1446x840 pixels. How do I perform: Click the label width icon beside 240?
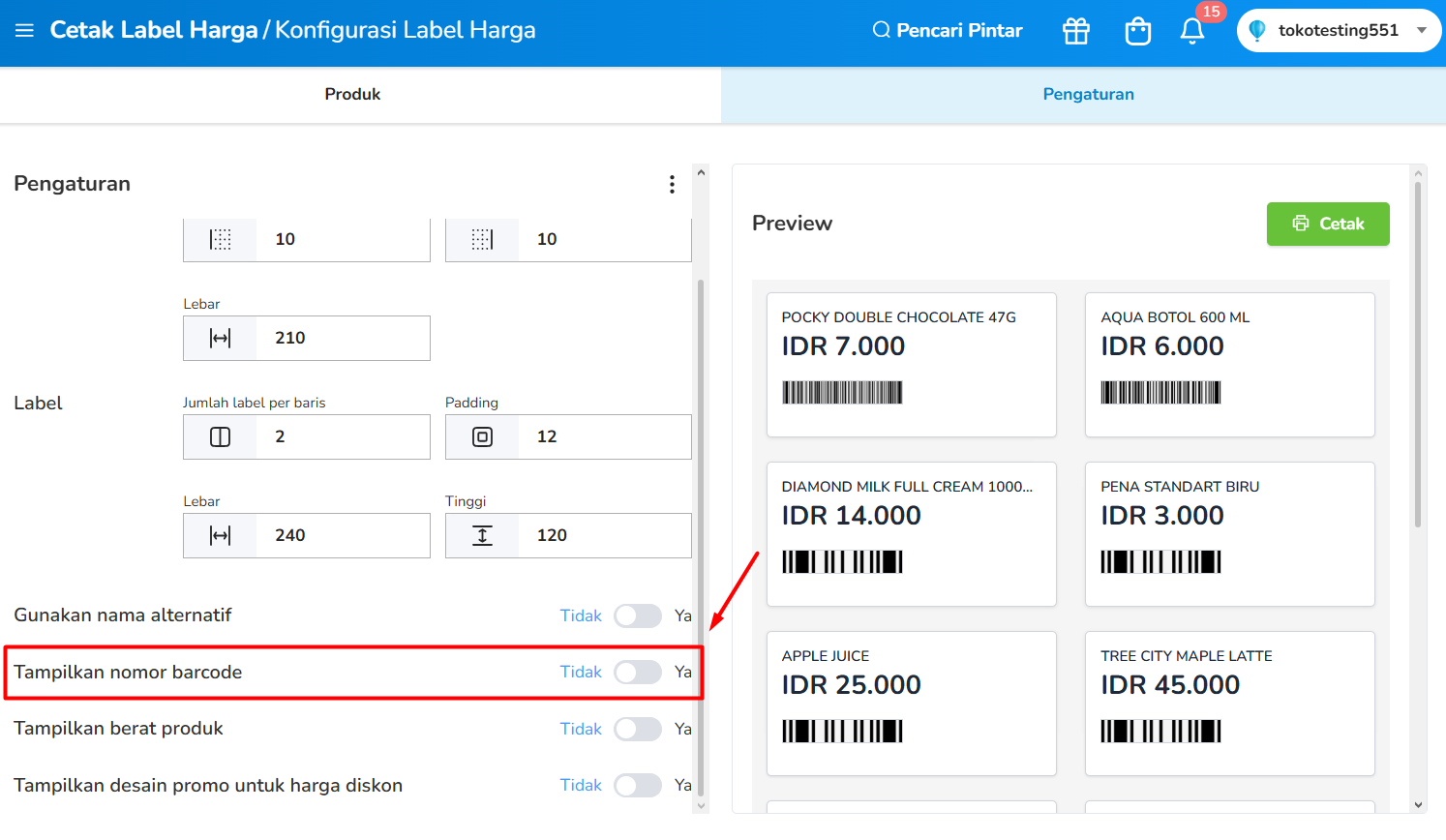click(221, 535)
